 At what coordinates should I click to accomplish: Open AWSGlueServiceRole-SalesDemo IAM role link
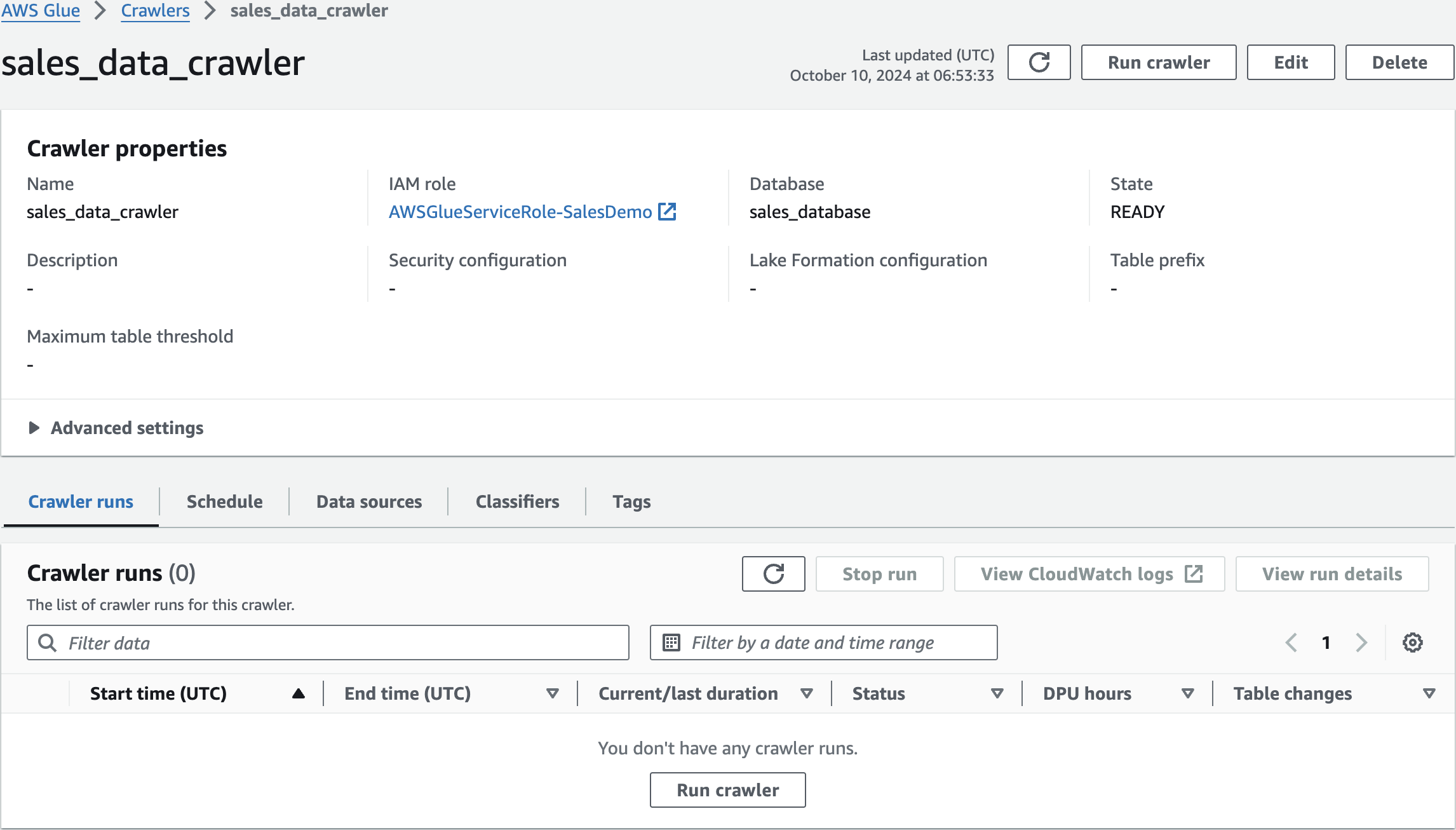pyautogui.click(x=520, y=212)
